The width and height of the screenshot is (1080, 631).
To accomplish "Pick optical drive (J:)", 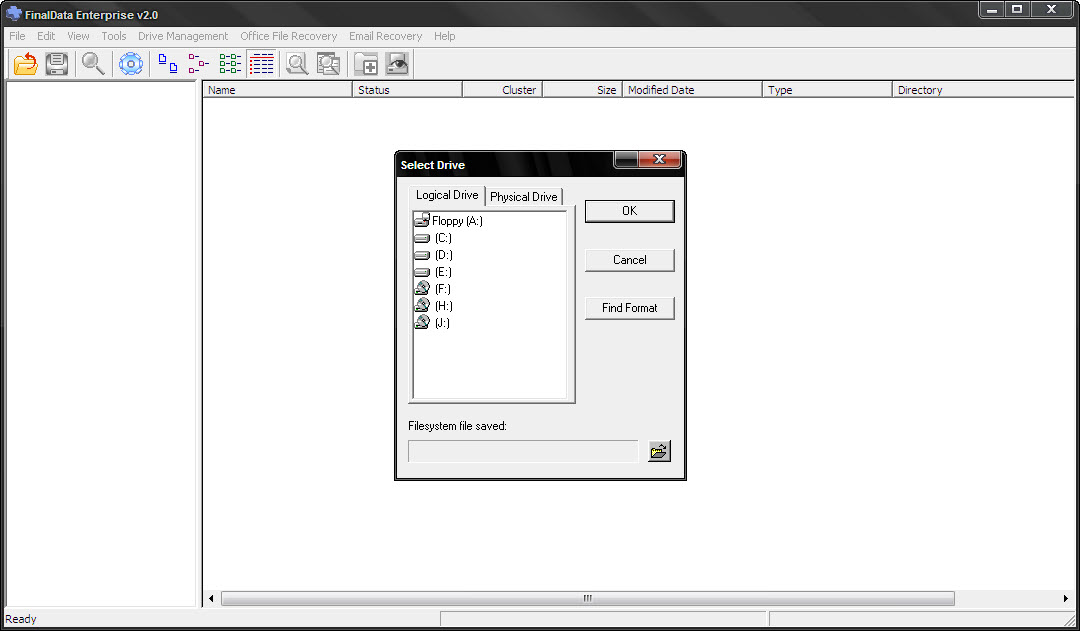I will pos(433,322).
